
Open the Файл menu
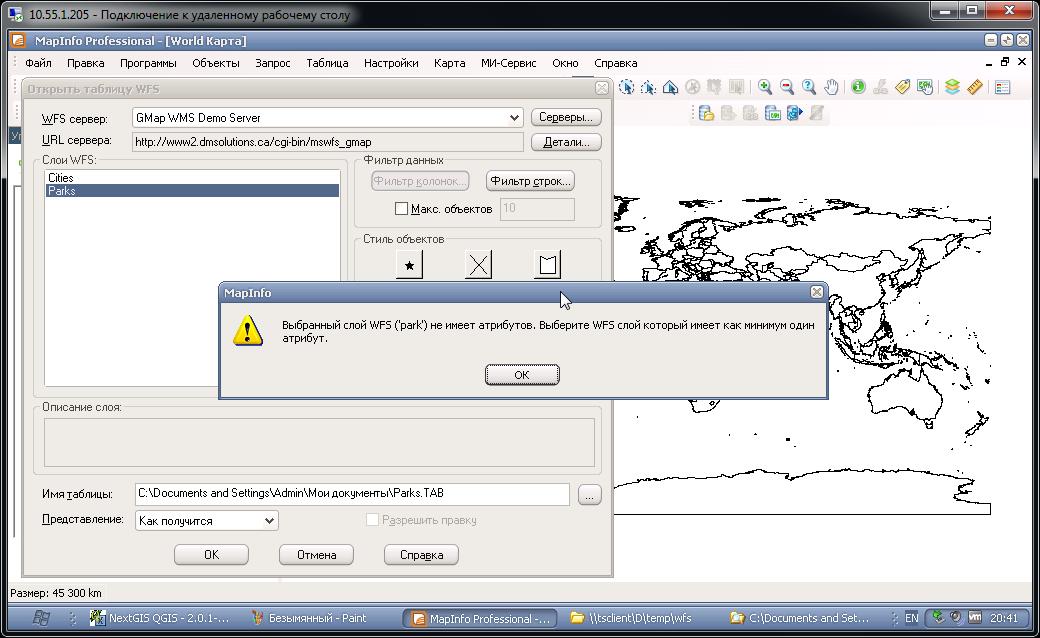(x=38, y=63)
